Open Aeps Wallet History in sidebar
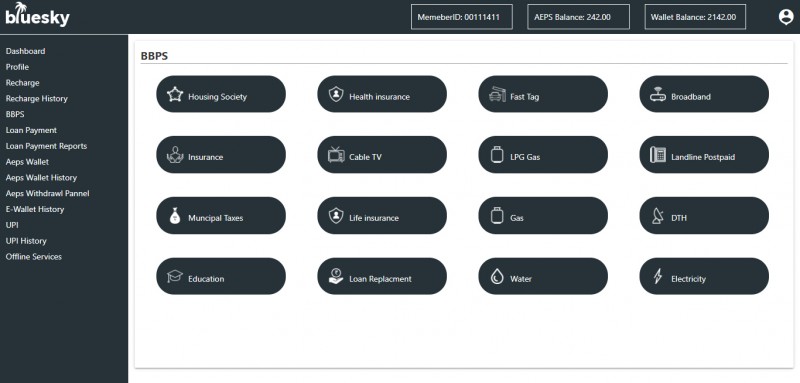The width and height of the screenshot is (800, 383). (x=41, y=177)
